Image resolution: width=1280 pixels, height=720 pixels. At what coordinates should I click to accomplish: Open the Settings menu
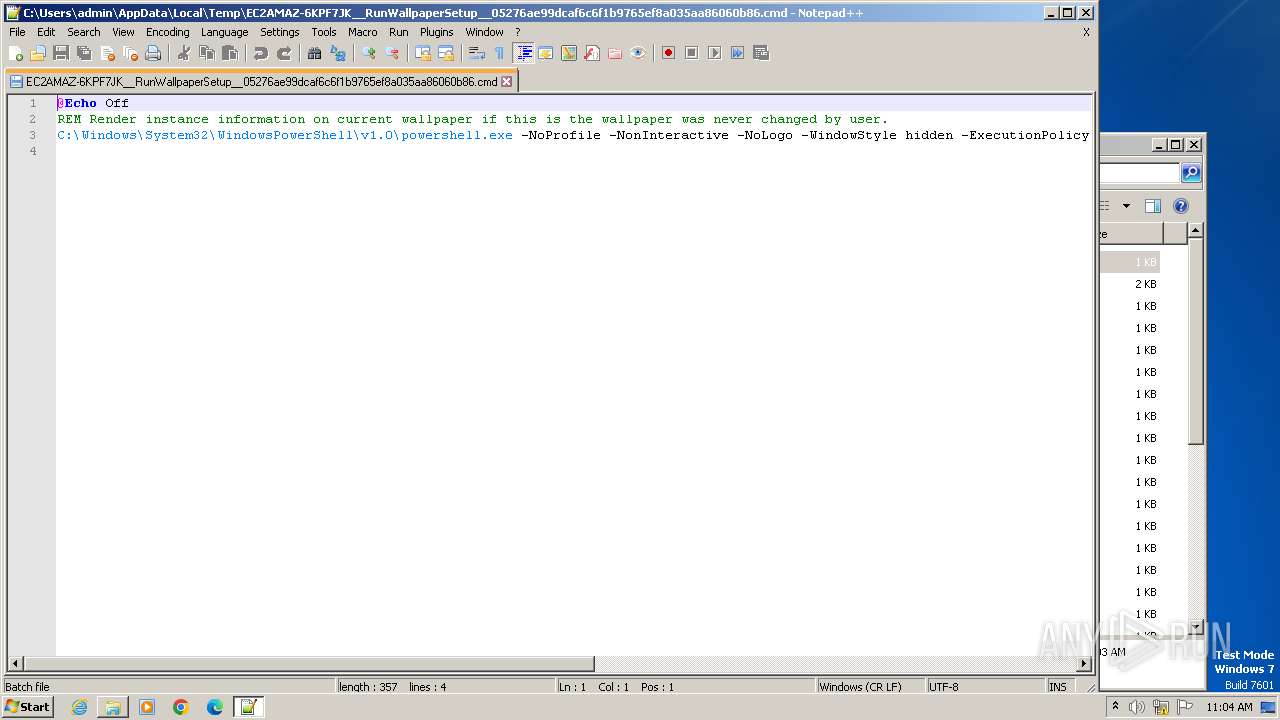coord(280,32)
